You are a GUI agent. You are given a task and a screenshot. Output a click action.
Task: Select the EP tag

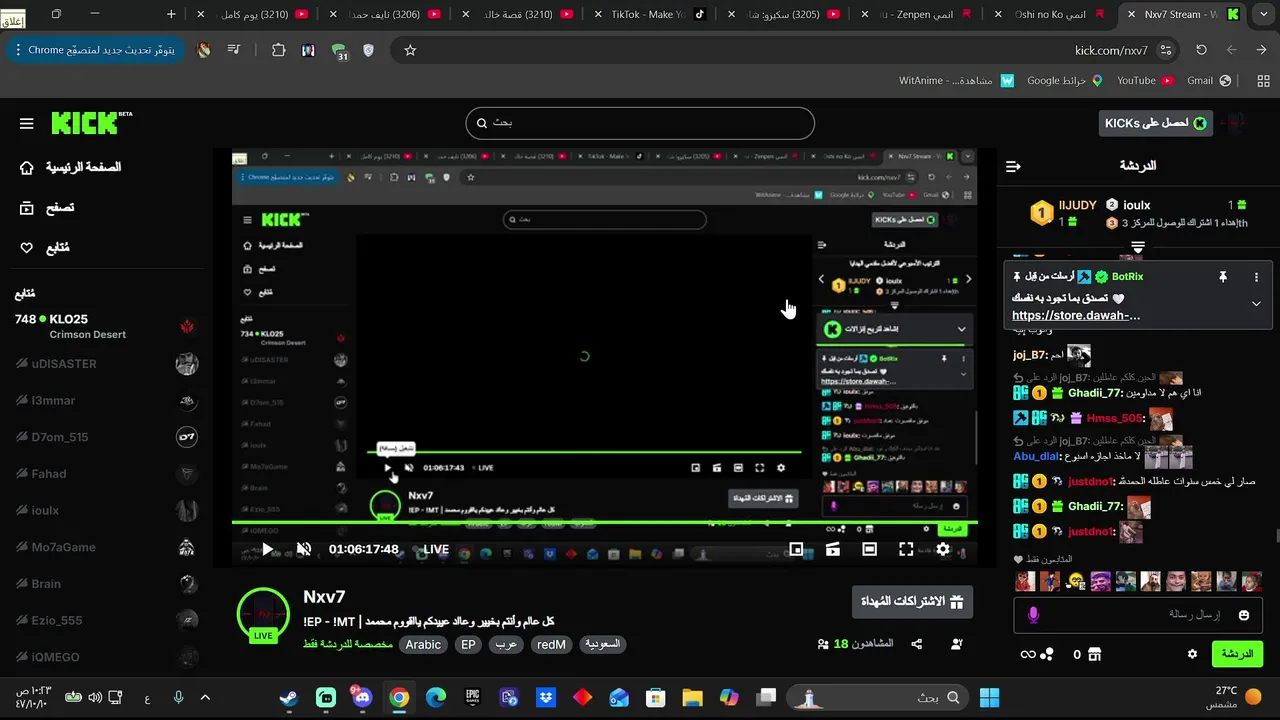pos(468,645)
